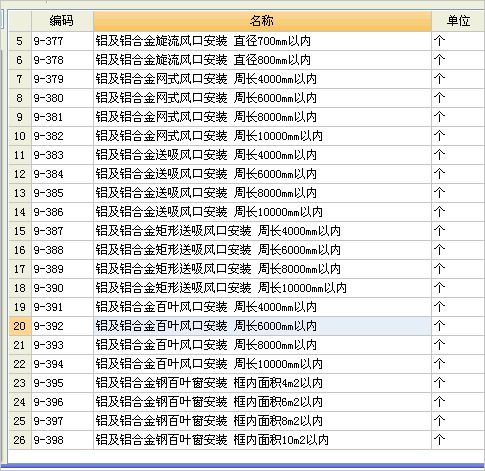Viewport: 485px width, 471px height.
Task: Select 铝及铝合金矩形送吸风口安装 周长6000mm以内
Action: 262,250
